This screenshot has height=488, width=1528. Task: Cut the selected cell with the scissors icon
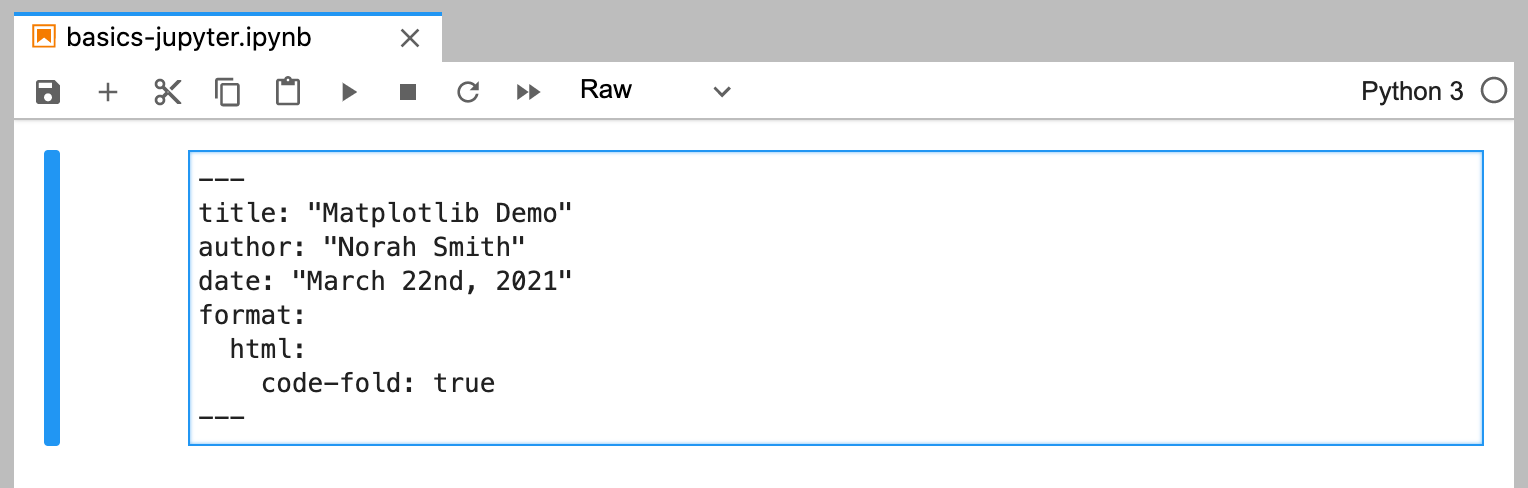tap(168, 92)
